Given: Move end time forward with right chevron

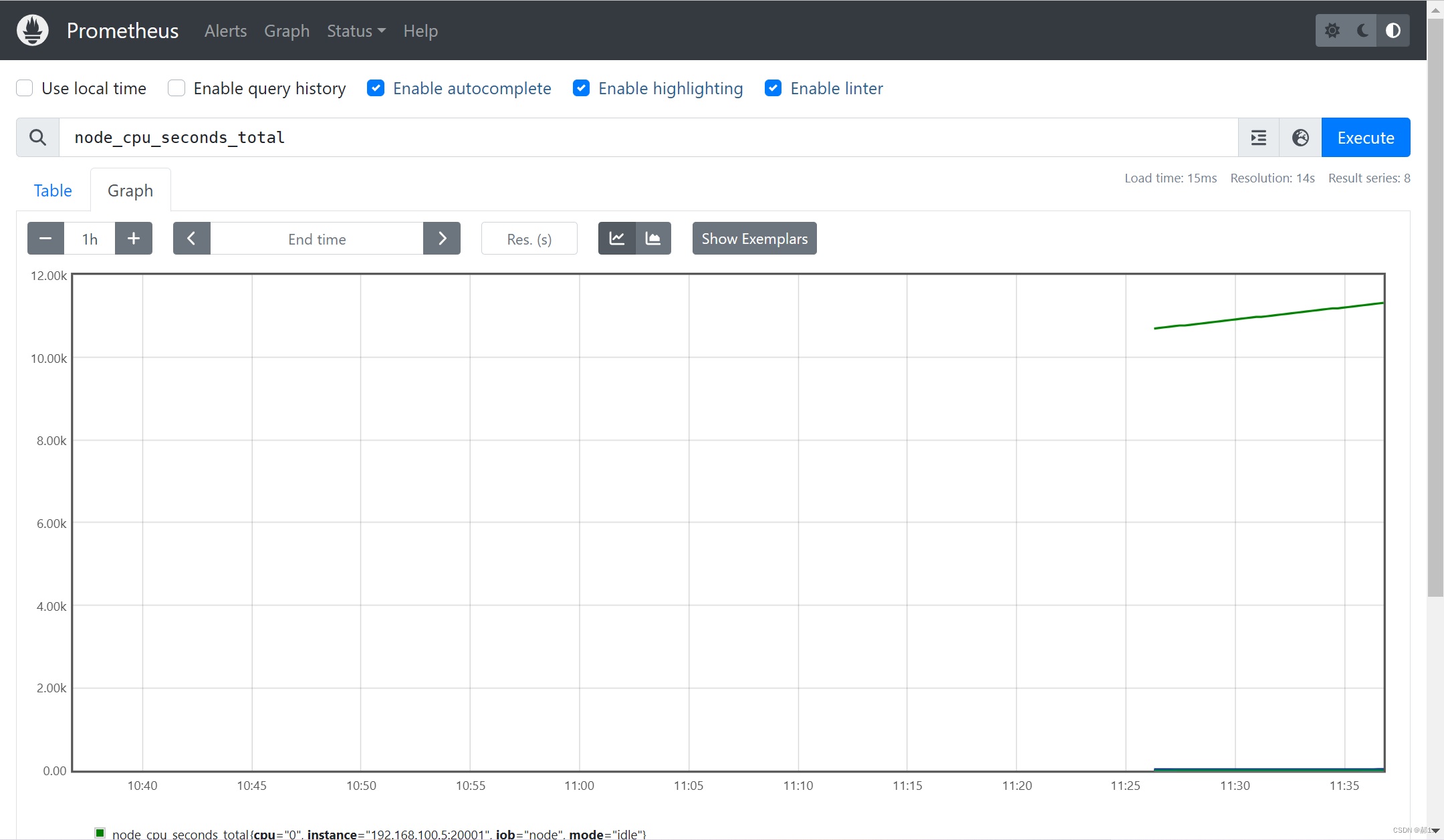Looking at the screenshot, I should click(x=442, y=239).
